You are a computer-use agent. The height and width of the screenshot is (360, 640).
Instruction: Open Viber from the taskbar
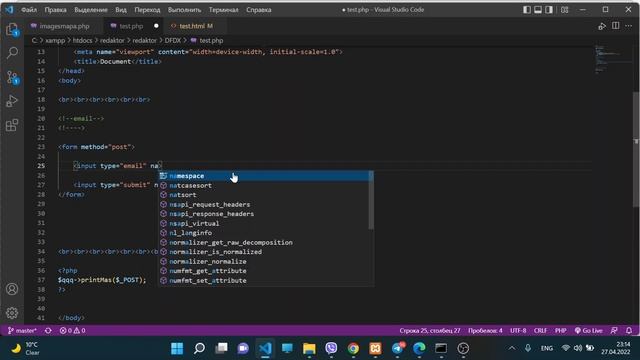(331, 348)
